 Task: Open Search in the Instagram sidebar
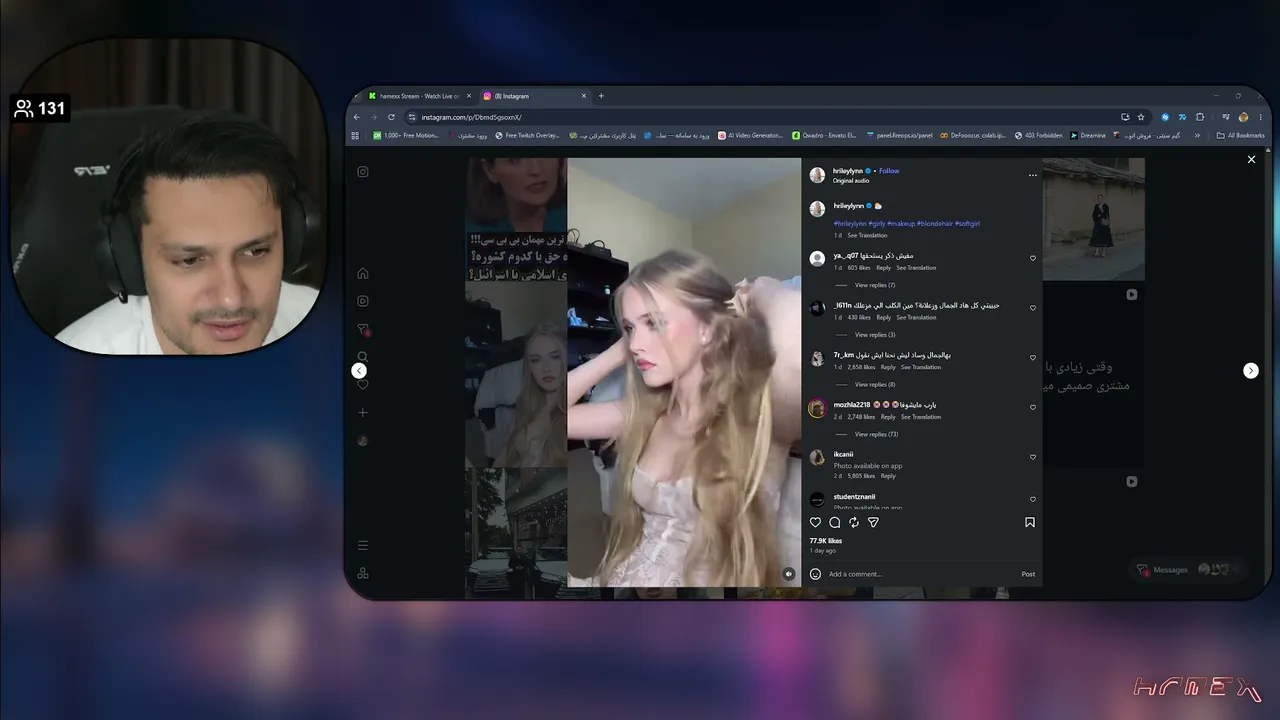click(363, 357)
